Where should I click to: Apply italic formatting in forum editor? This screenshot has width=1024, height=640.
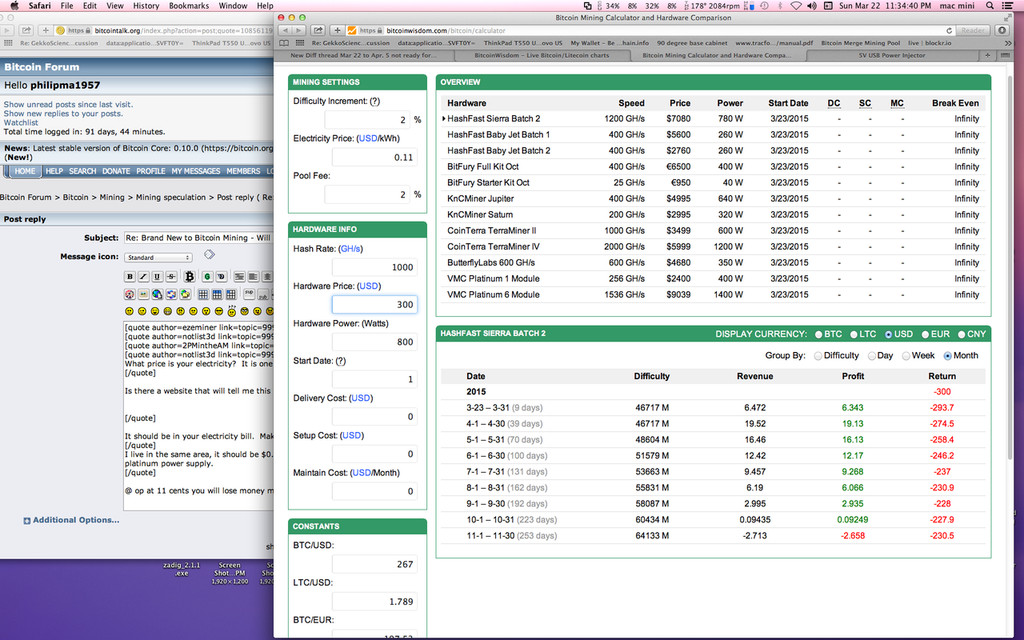143,277
